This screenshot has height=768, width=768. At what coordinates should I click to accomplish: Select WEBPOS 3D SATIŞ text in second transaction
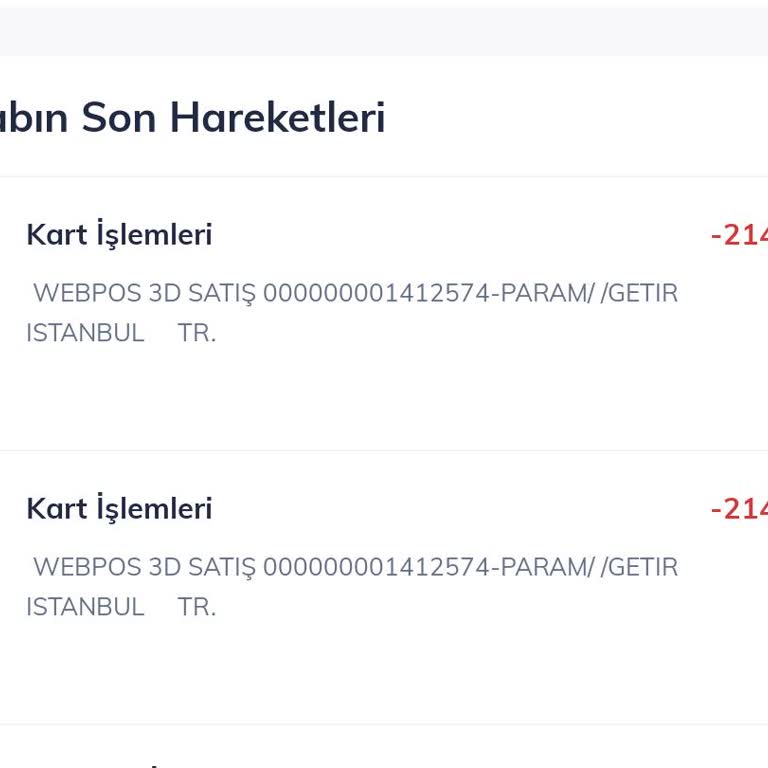coord(145,568)
